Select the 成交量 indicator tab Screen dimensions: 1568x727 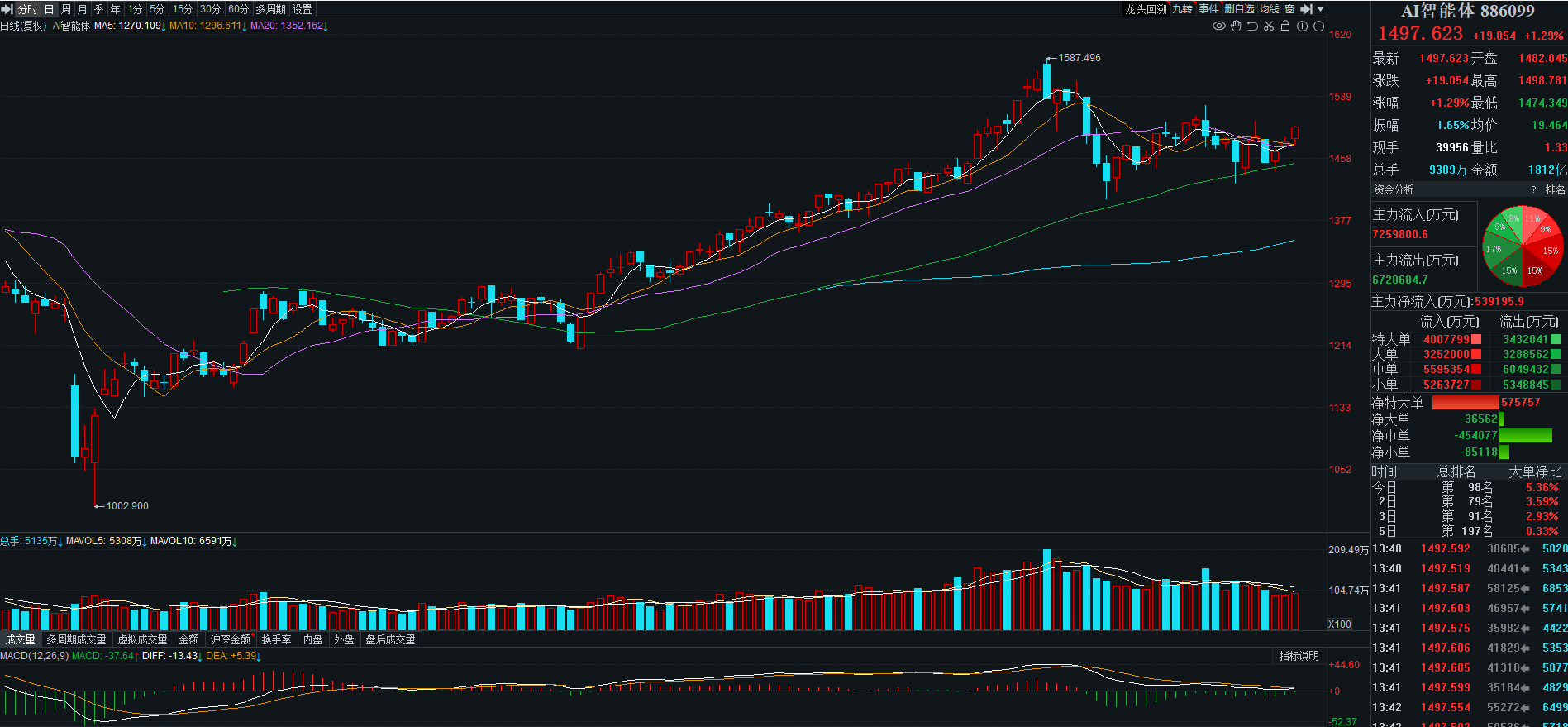[x=20, y=639]
